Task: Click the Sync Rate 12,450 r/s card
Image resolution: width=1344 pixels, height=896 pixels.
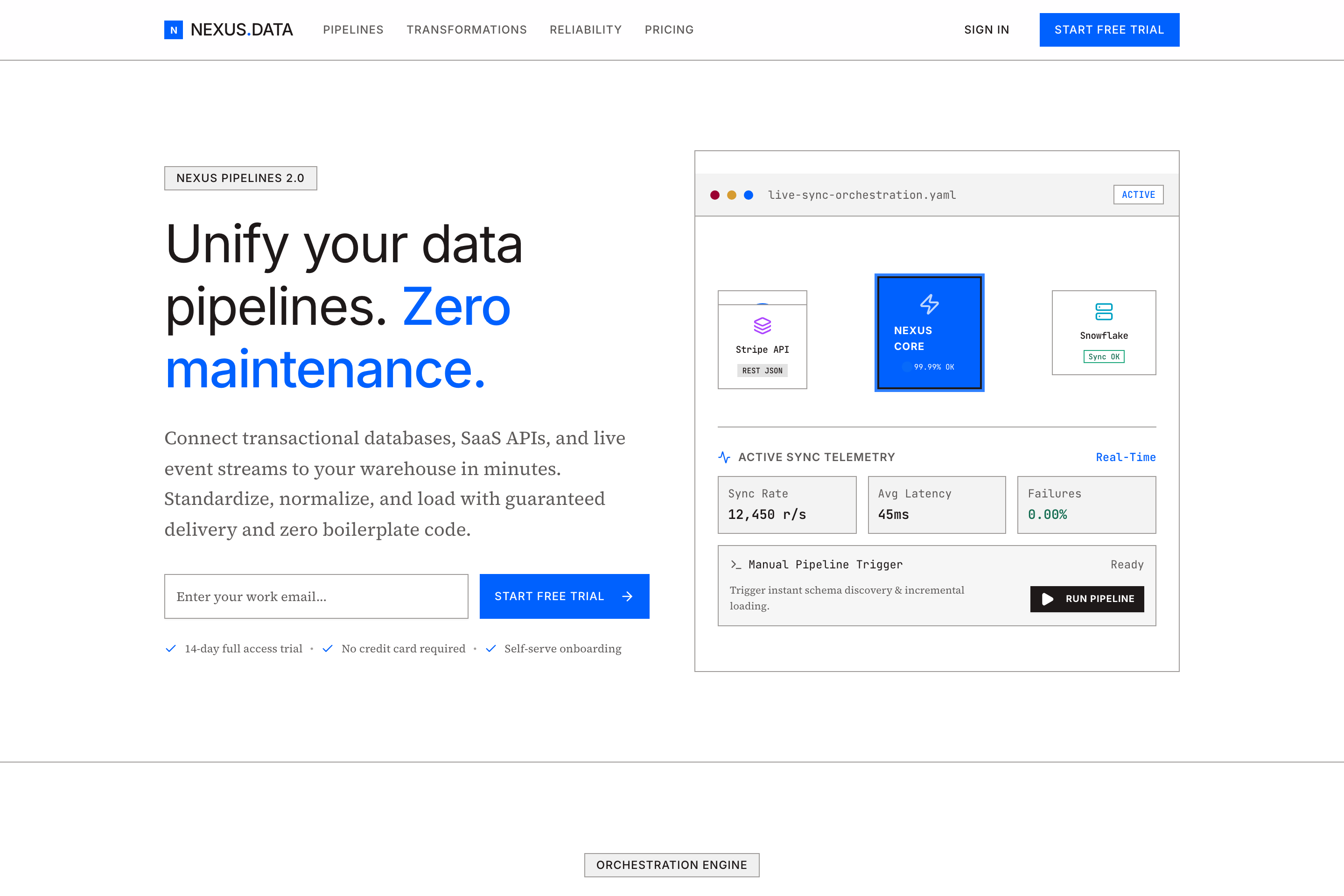Action: [x=787, y=505]
